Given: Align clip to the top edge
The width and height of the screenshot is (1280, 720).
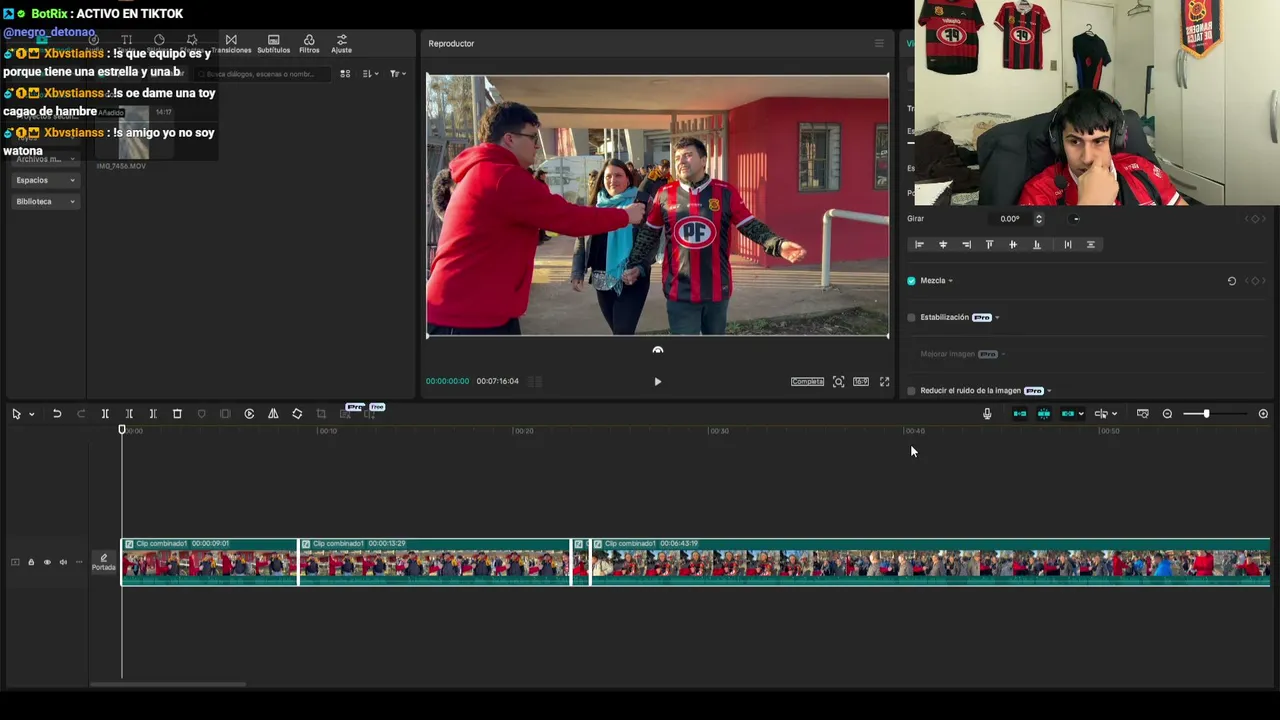Looking at the screenshot, I should click(990, 245).
